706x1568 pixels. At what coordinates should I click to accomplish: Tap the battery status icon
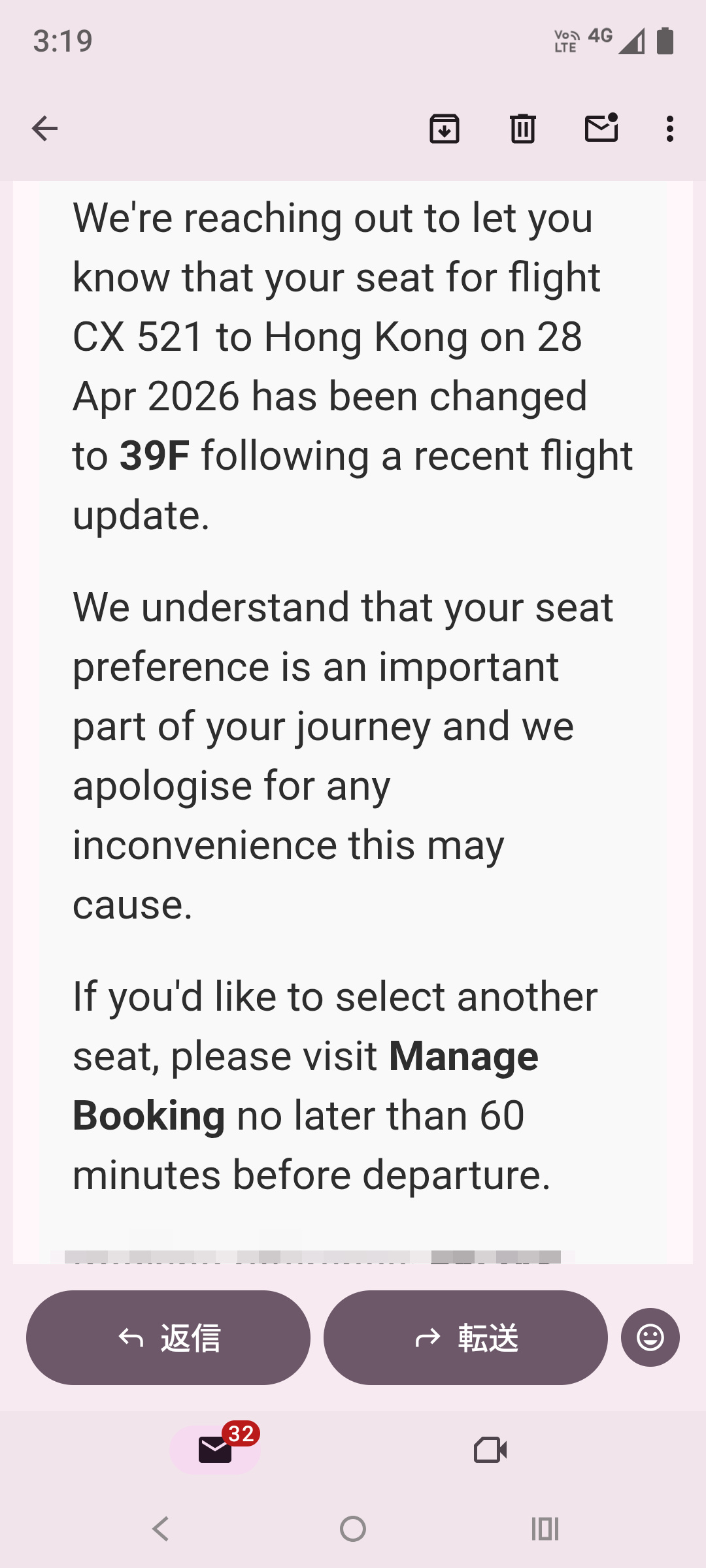click(665, 41)
